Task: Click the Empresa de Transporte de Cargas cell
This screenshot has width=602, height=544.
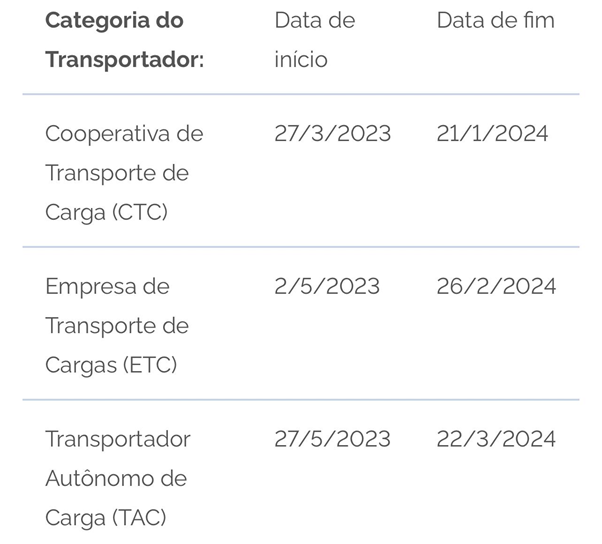Action: coord(116,326)
